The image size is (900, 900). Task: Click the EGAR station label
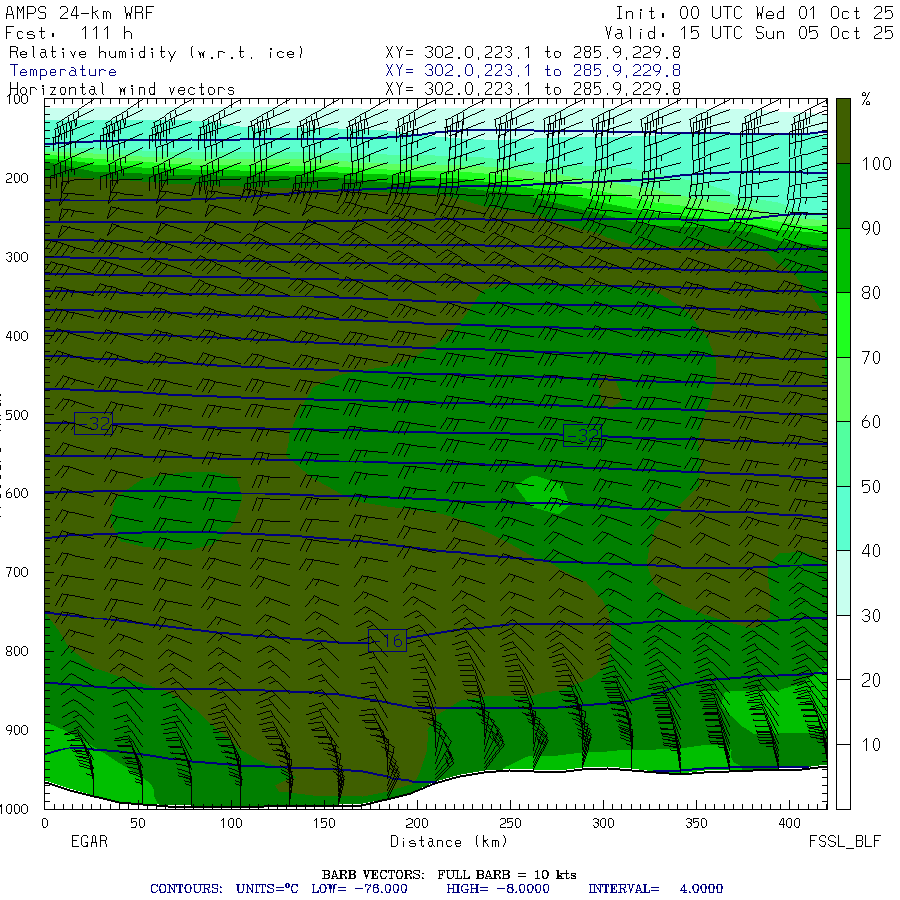coord(89,842)
